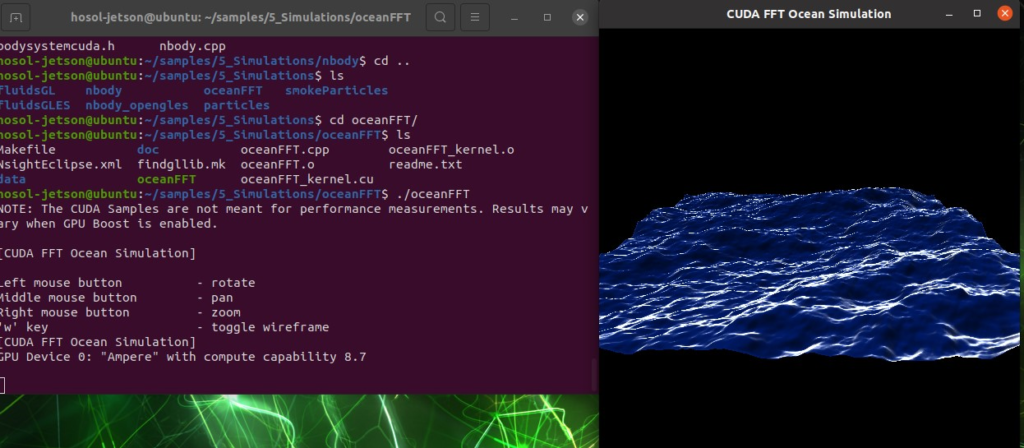Click the 'Makefile' entry in listing
Screen dimensions: 1024x448
[27, 150]
